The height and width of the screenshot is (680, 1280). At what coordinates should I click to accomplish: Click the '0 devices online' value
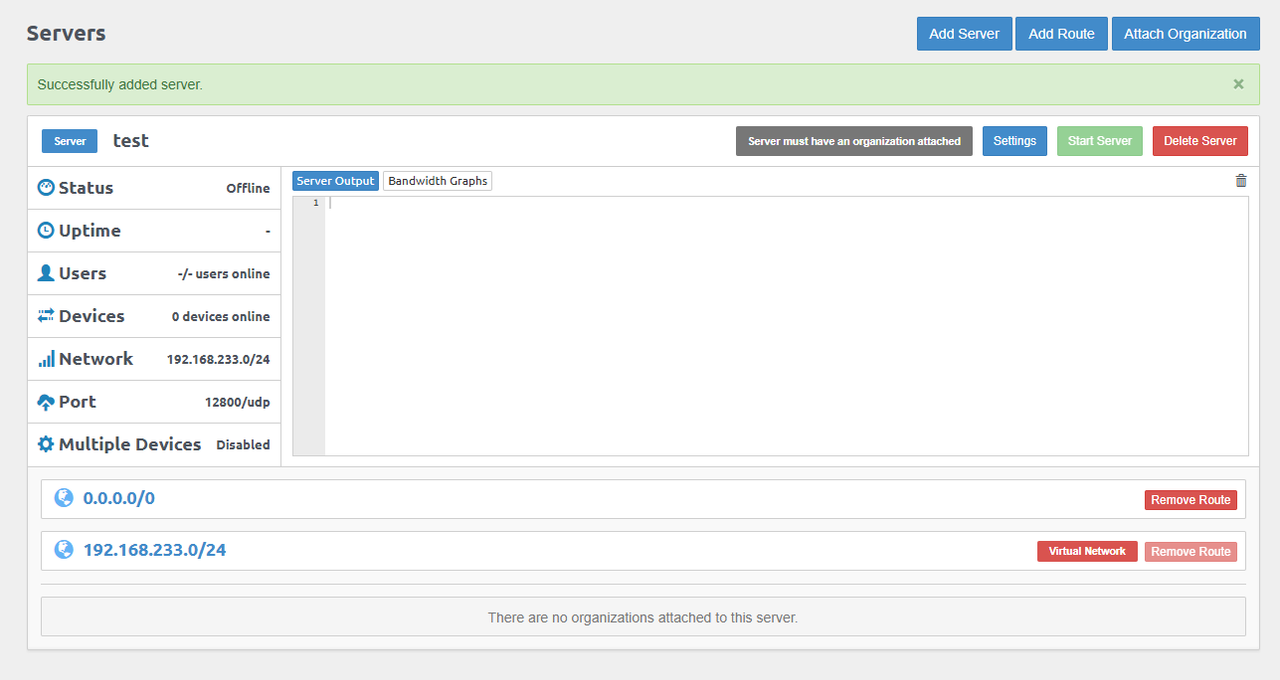221,316
